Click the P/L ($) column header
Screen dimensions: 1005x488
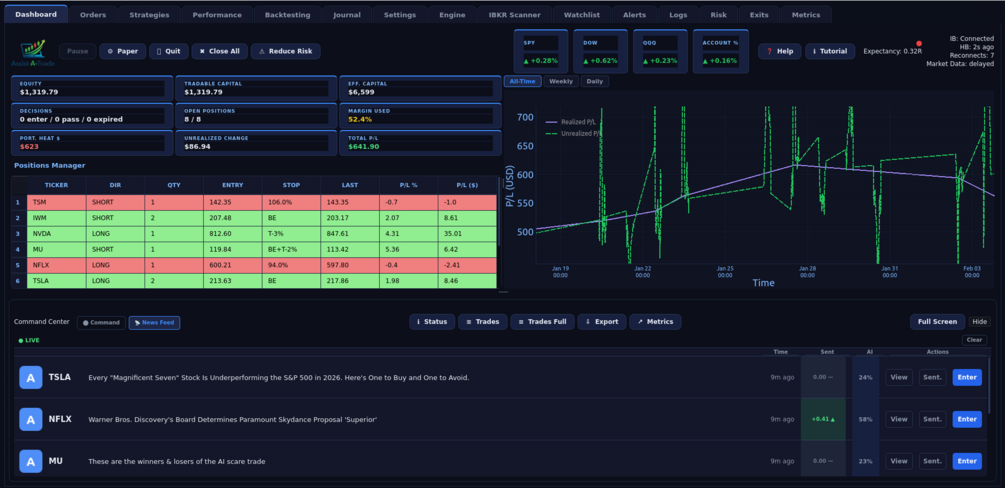click(x=467, y=185)
